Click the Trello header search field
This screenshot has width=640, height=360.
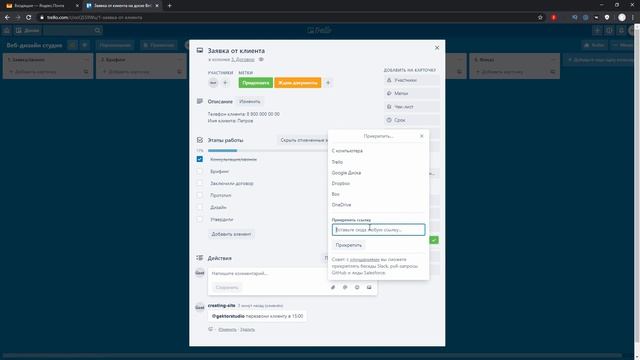[73, 30]
